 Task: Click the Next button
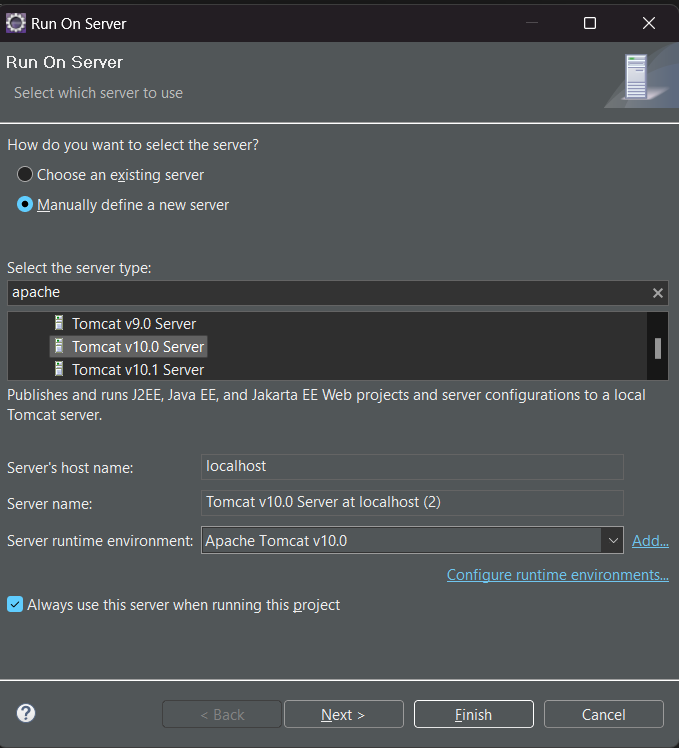click(x=344, y=714)
